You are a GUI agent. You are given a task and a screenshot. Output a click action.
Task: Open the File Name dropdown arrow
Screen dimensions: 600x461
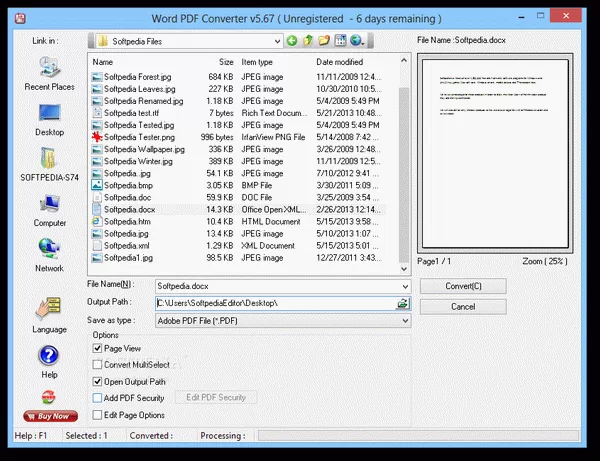tap(405, 286)
